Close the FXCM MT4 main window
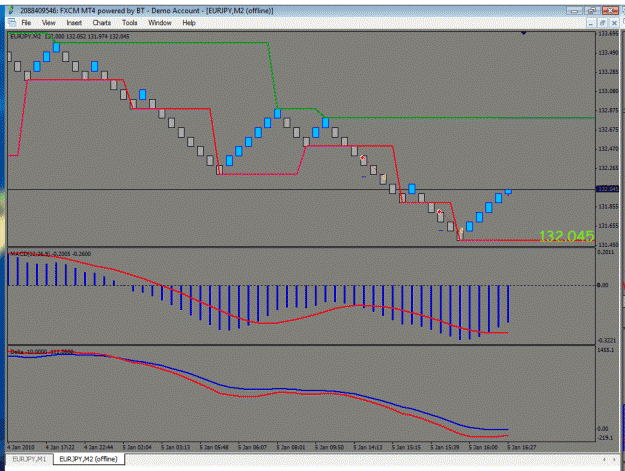Viewport: 625px width, 471px height. 610,11
